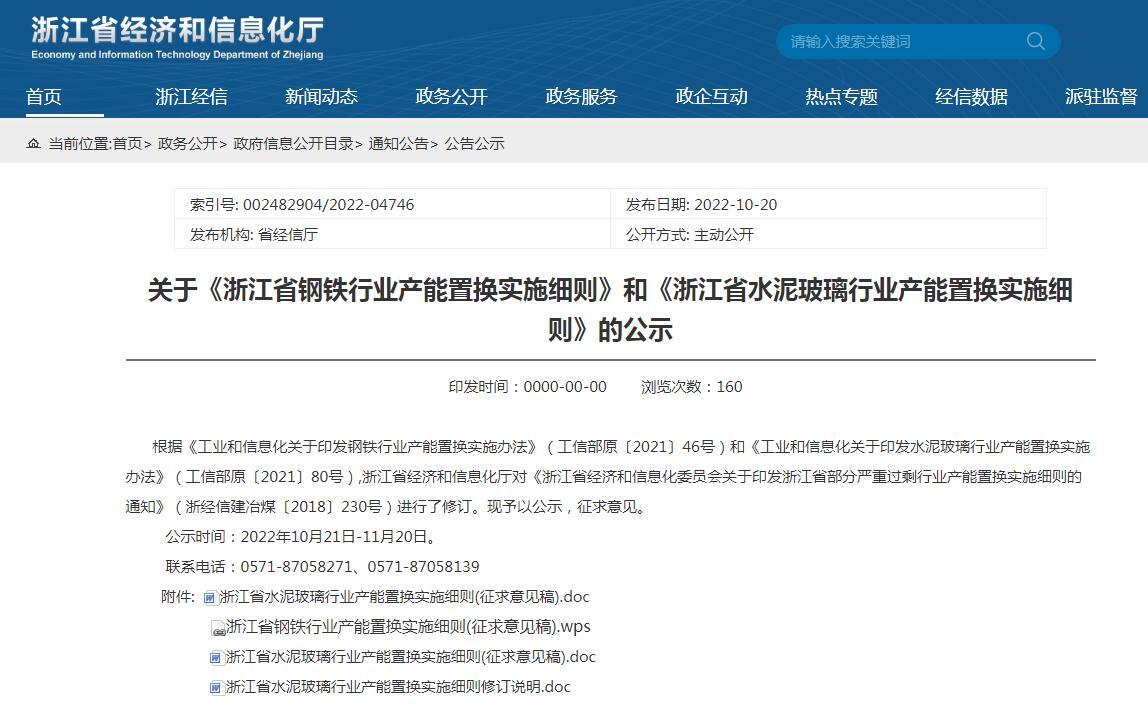Click the 通知公告 breadcrumb link
The image size is (1148, 706).
(398, 144)
